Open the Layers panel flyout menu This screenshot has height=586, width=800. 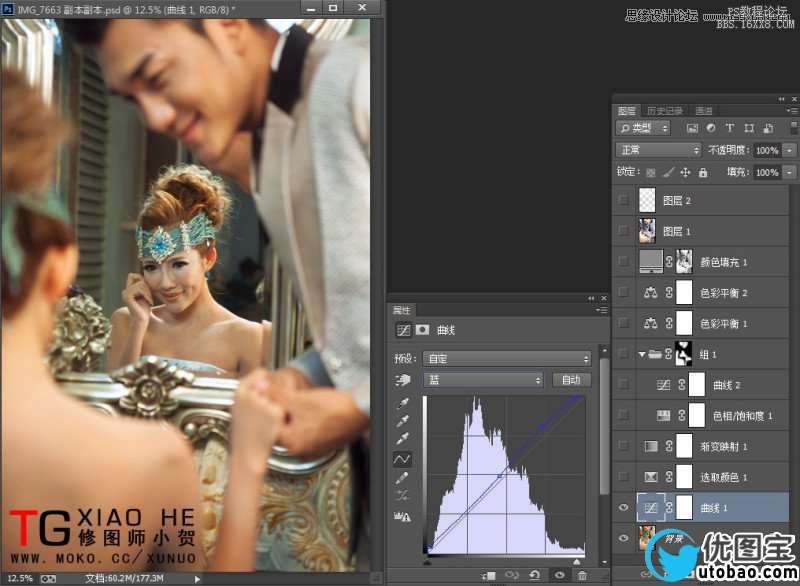pos(791,111)
